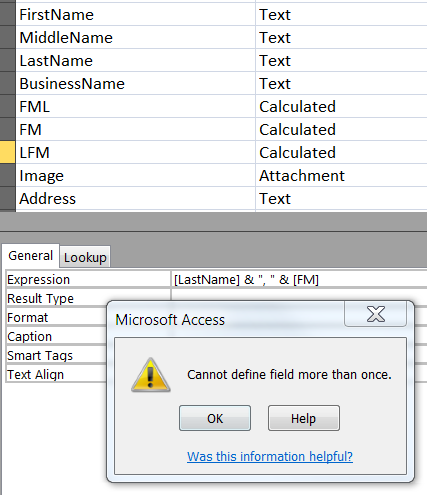Click the row selector beside FM field
Screen dimensions: 427x495
point(8,129)
